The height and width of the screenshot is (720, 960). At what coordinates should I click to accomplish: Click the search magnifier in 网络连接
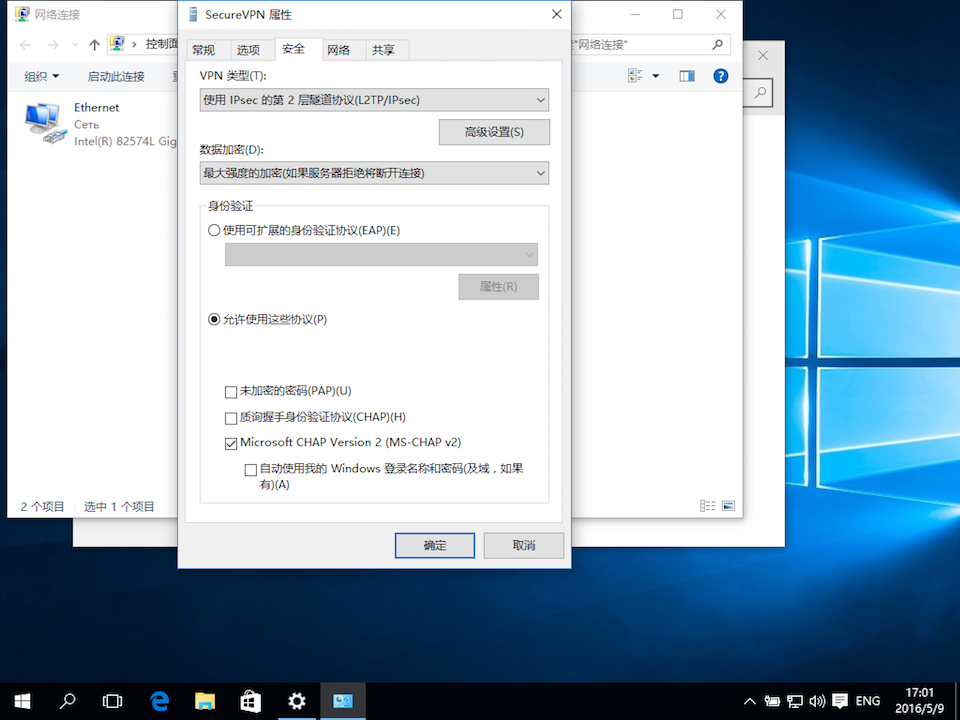point(718,45)
